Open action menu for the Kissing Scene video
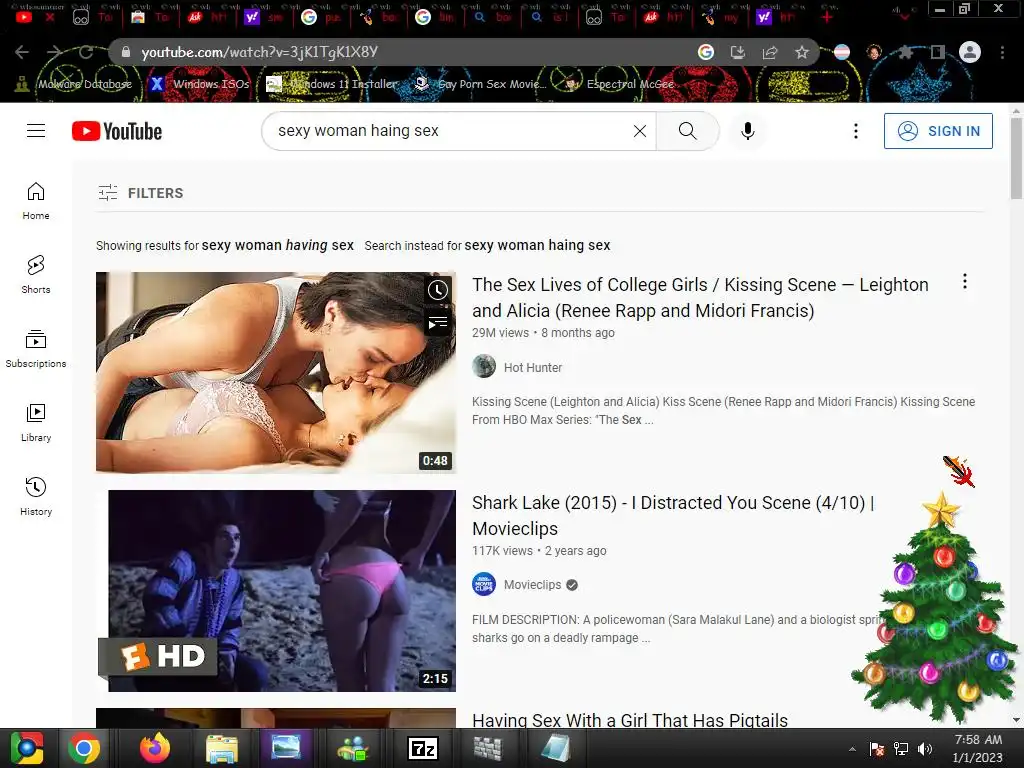 (965, 281)
